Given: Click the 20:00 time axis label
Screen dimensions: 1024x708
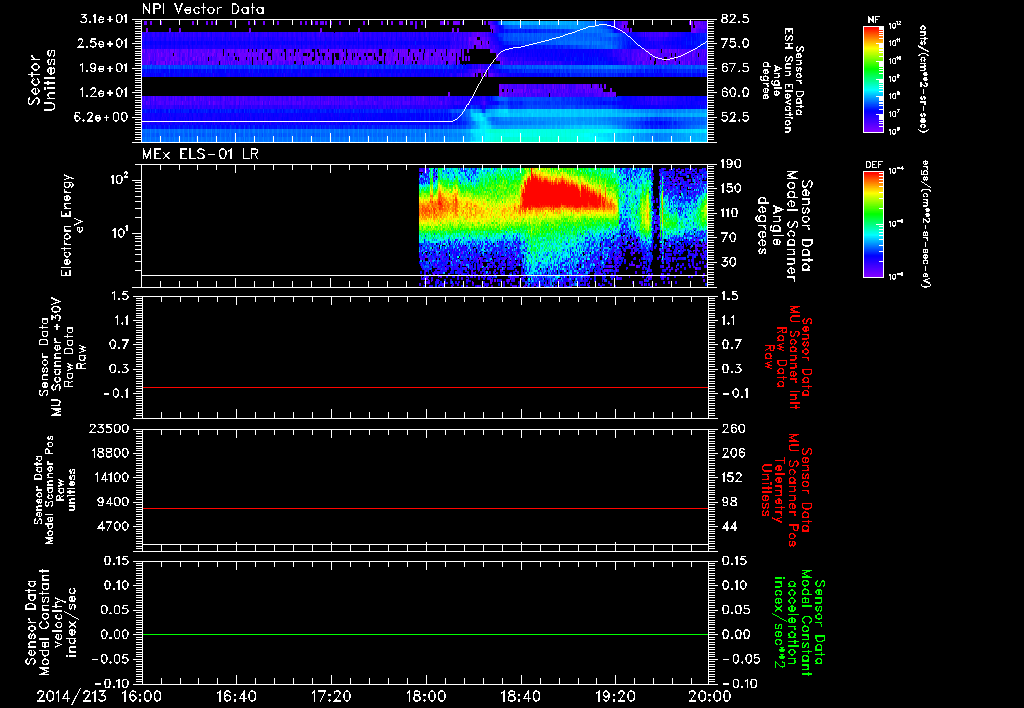Looking at the screenshot, I should (x=710, y=696).
